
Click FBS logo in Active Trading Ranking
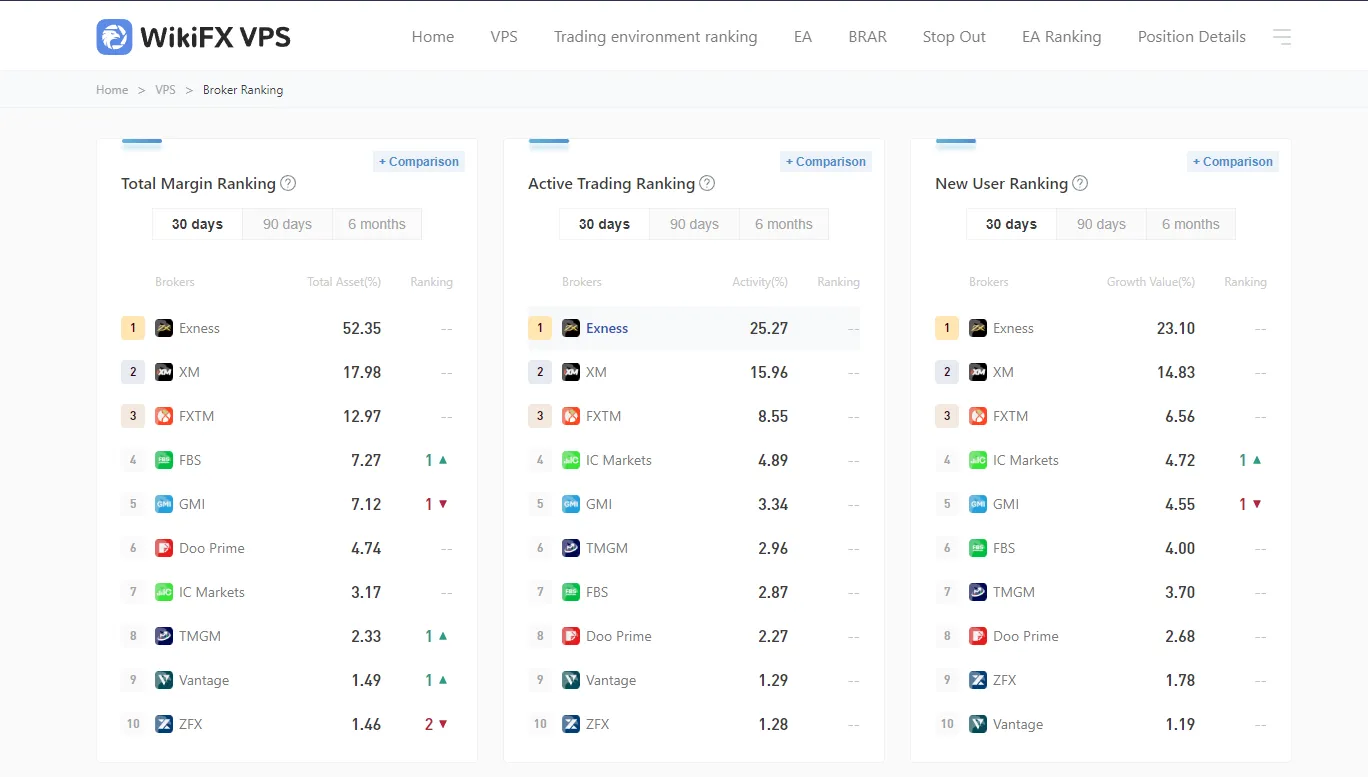point(571,592)
